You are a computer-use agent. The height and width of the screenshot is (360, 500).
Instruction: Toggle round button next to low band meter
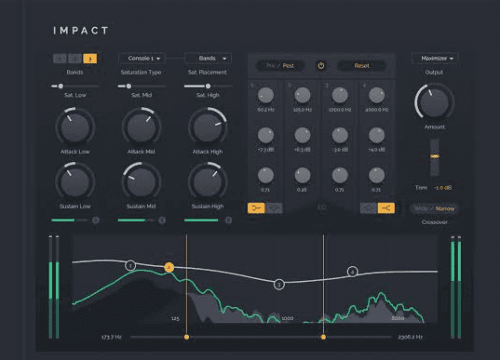(96, 220)
